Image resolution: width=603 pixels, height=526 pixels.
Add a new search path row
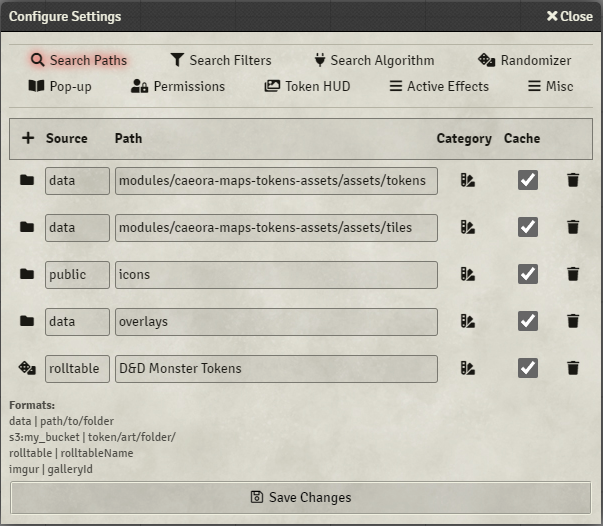(28, 138)
